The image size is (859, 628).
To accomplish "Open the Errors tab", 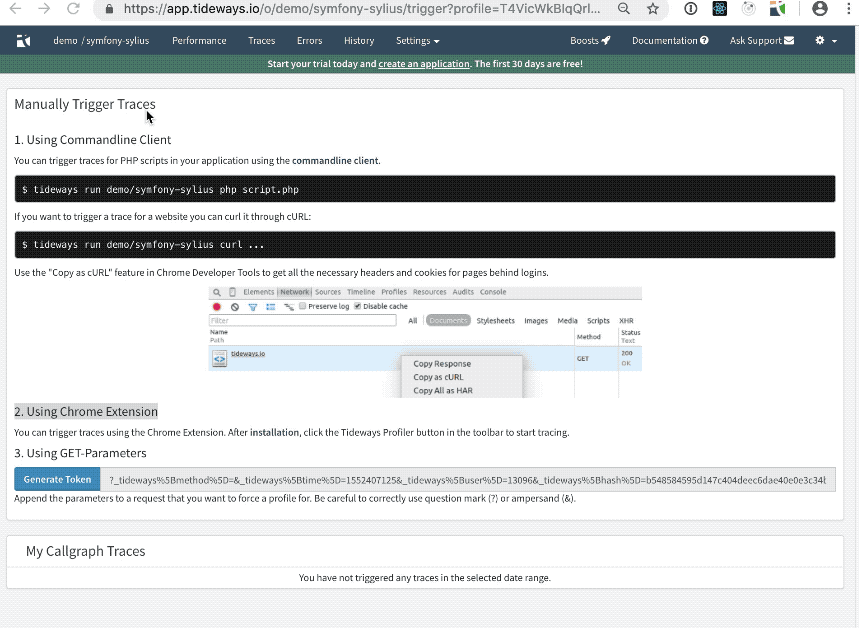I will coord(310,41).
